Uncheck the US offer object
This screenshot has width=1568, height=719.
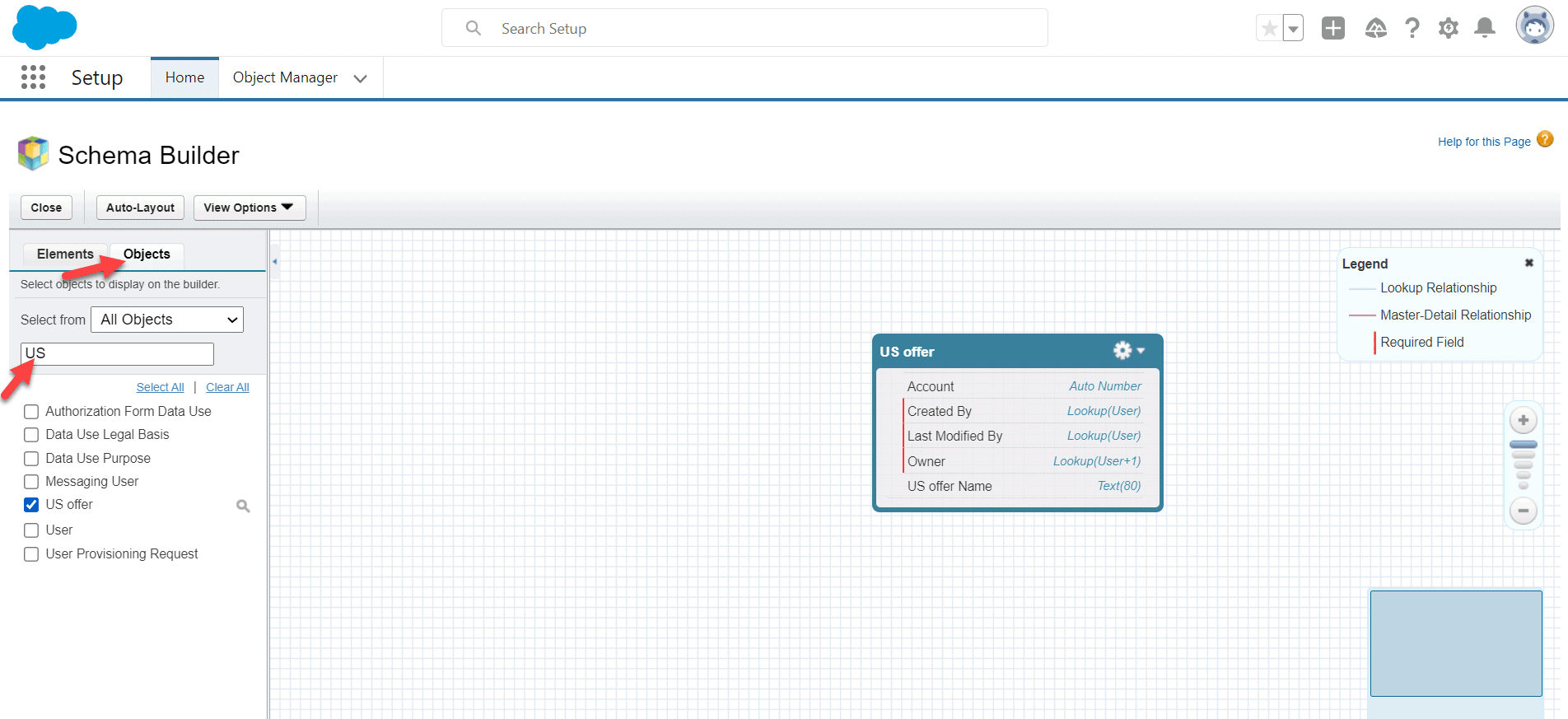coord(31,505)
